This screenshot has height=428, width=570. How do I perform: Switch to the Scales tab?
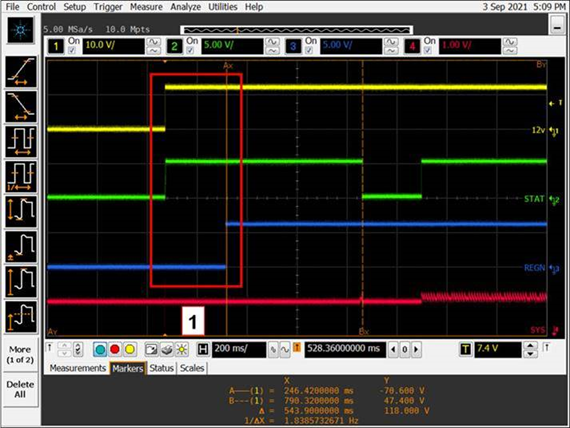tap(192, 368)
